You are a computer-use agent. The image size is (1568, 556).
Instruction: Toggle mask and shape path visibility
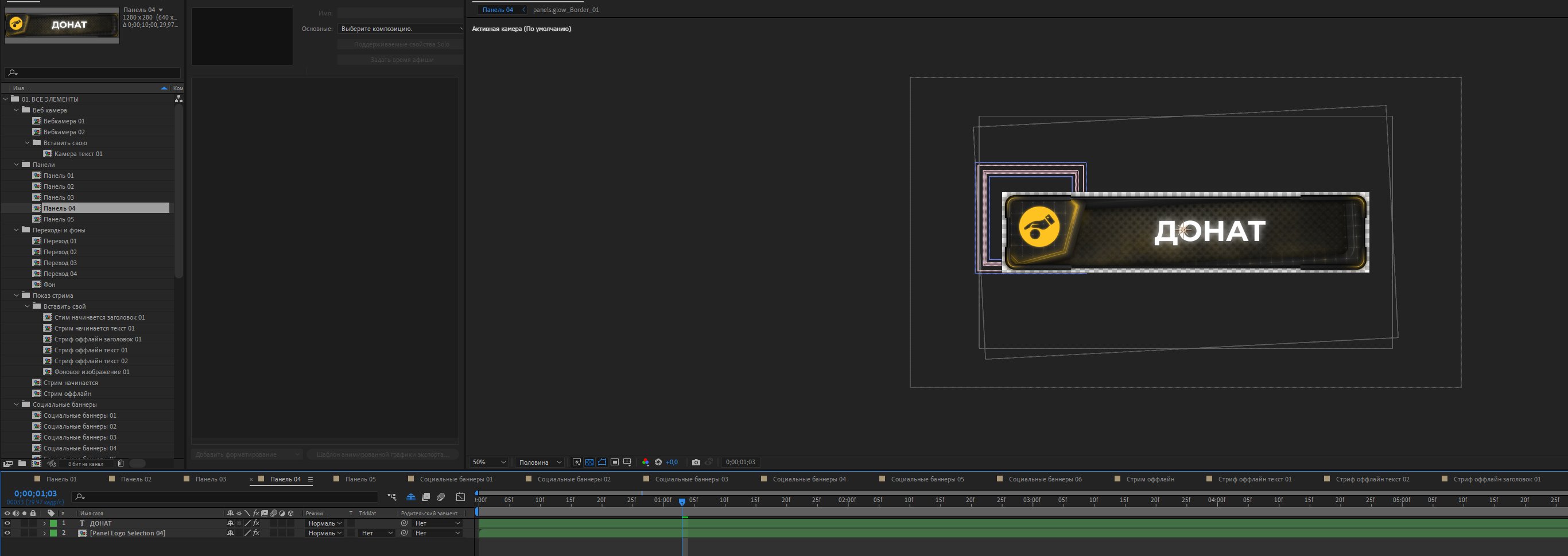click(602, 462)
